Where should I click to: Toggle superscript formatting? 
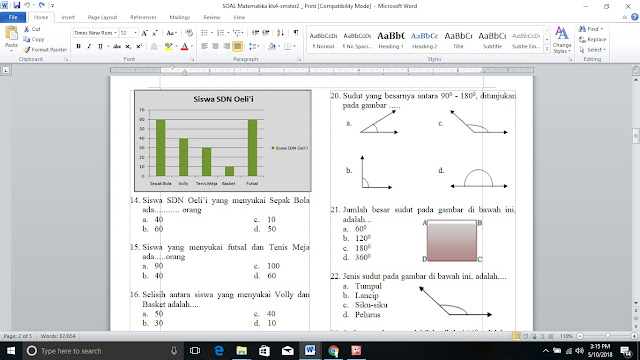(139, 47)
